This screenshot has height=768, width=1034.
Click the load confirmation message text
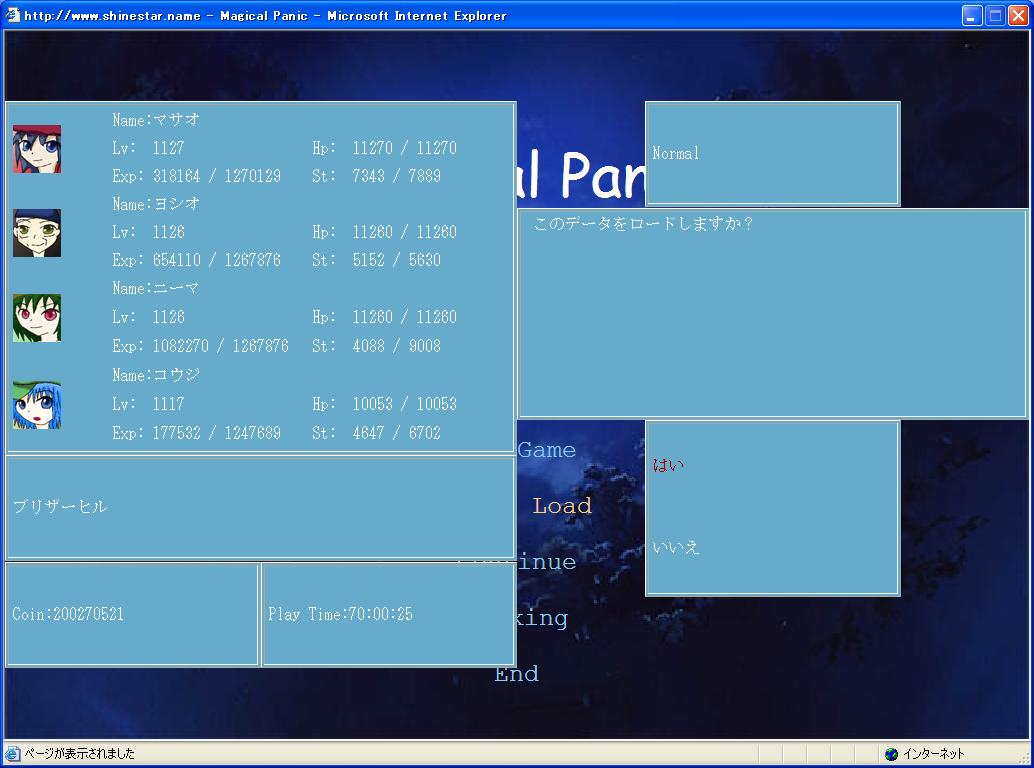point(642,223)
